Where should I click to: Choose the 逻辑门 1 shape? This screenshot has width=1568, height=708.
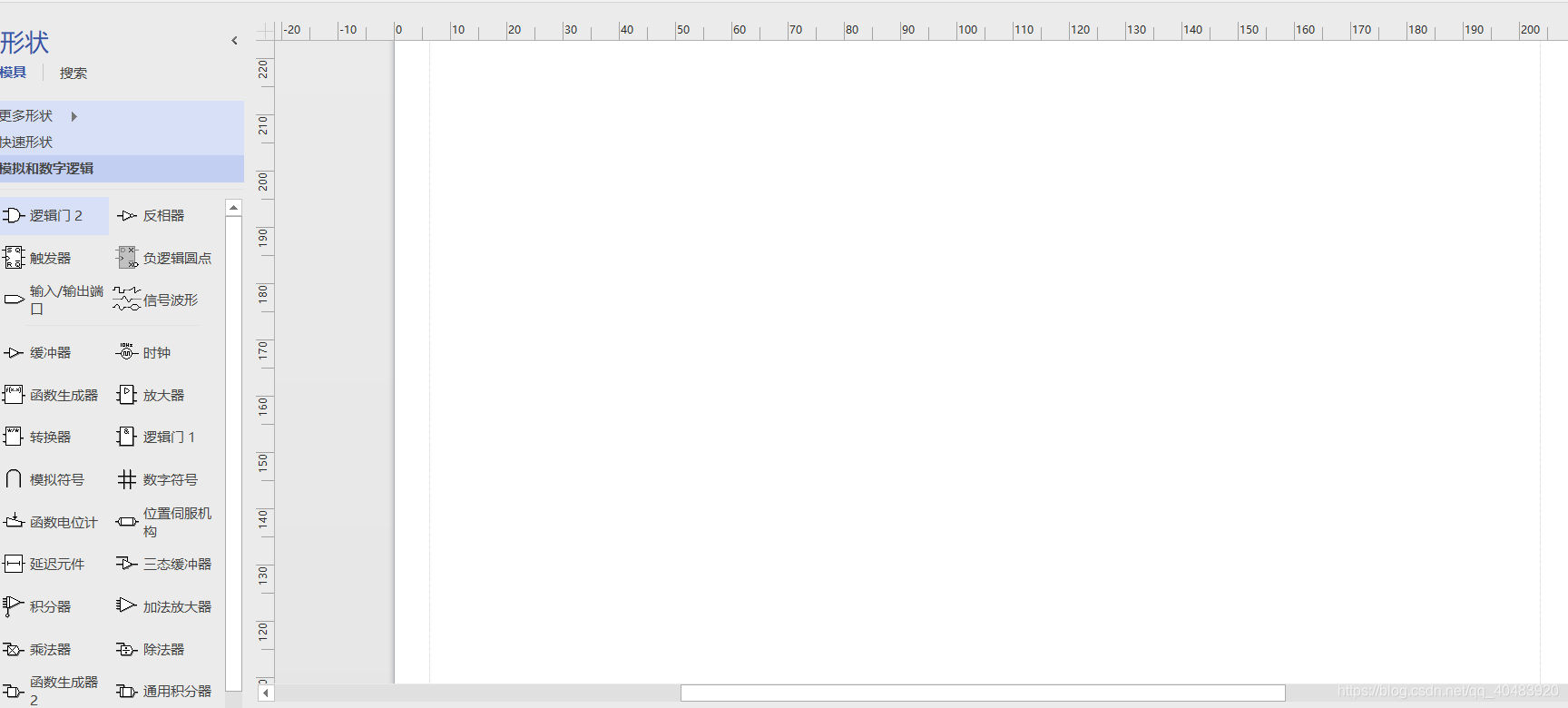pos(156,437)
